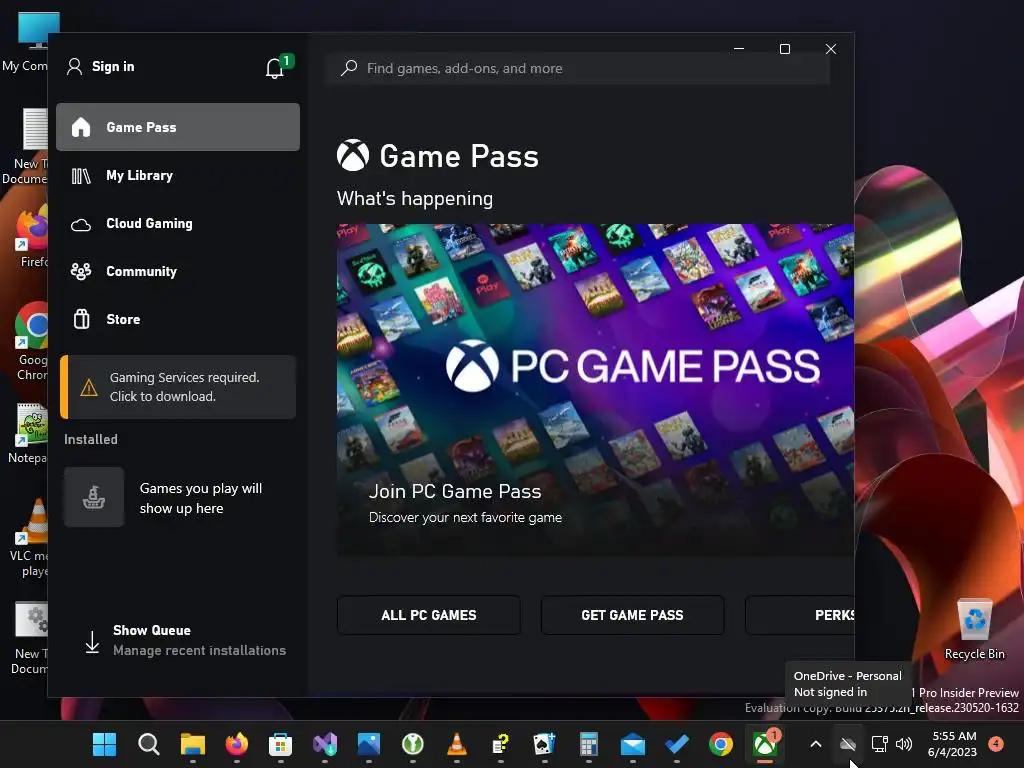This screenshot has height=768, width=1024.
Task: Open the clock showing 5:55 AM
Action: 953,744
